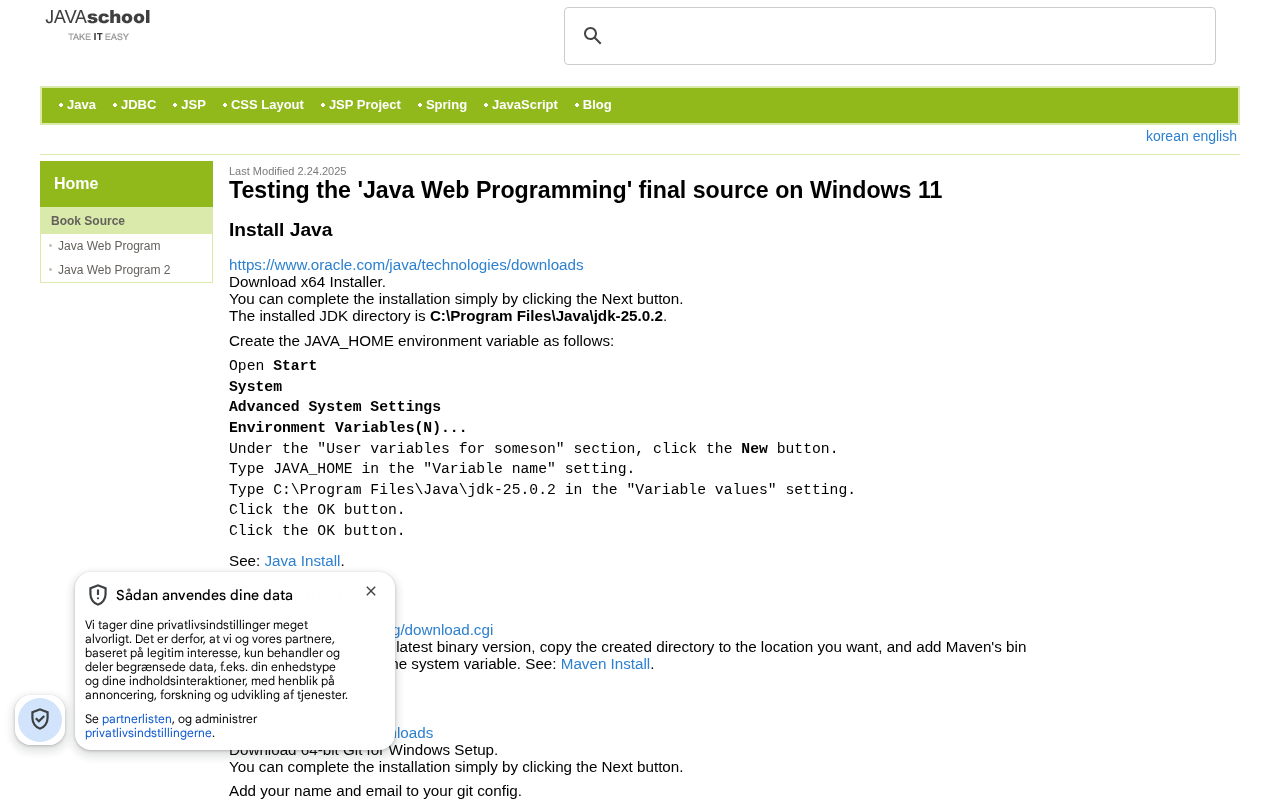Click the shield icon in privacy popup header
Viewport: 1280px width, 800px height.
pos(98,595)
